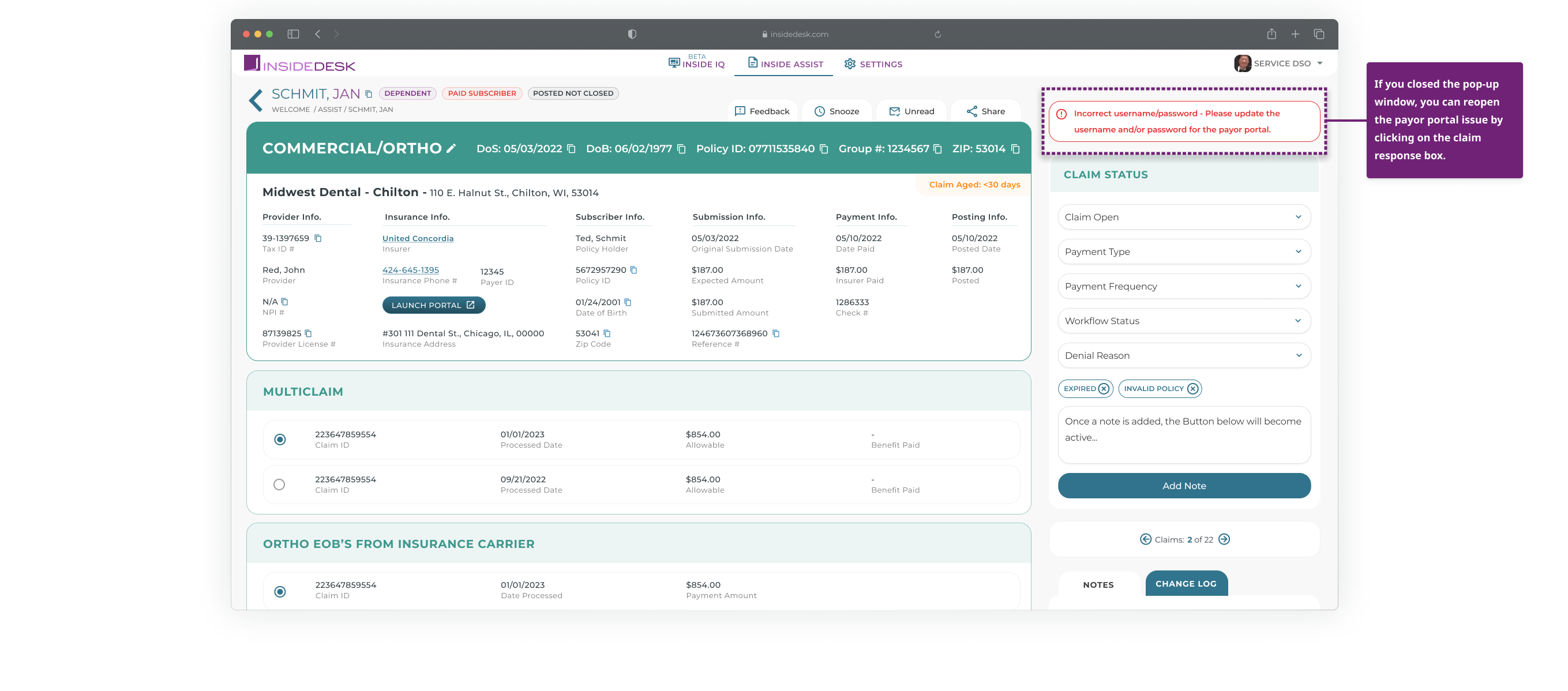Click the POSTED NOT CLOSED badge
Screen dimensions: 1568x691
pyautogui.click(x=572, y=93)
